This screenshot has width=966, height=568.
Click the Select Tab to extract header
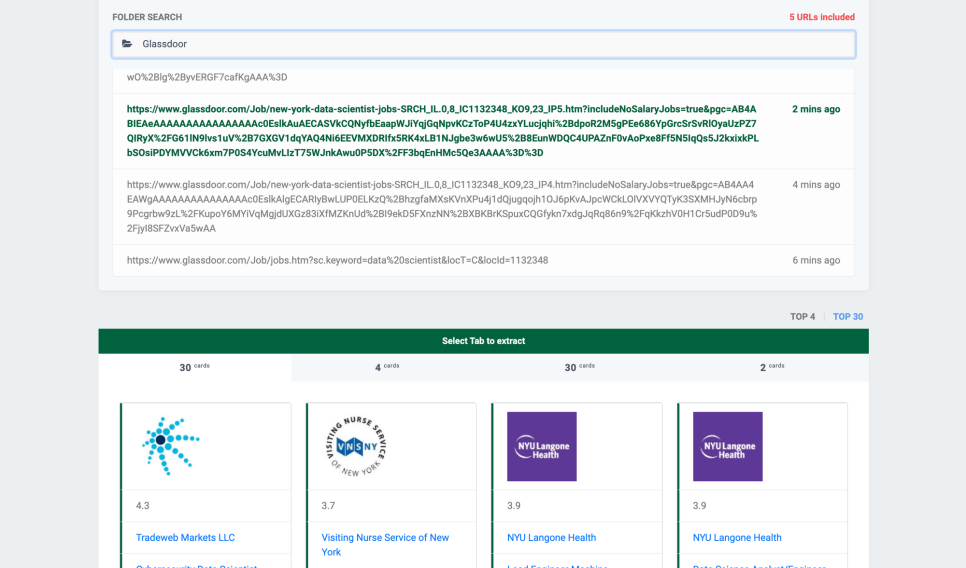point(483,341)
